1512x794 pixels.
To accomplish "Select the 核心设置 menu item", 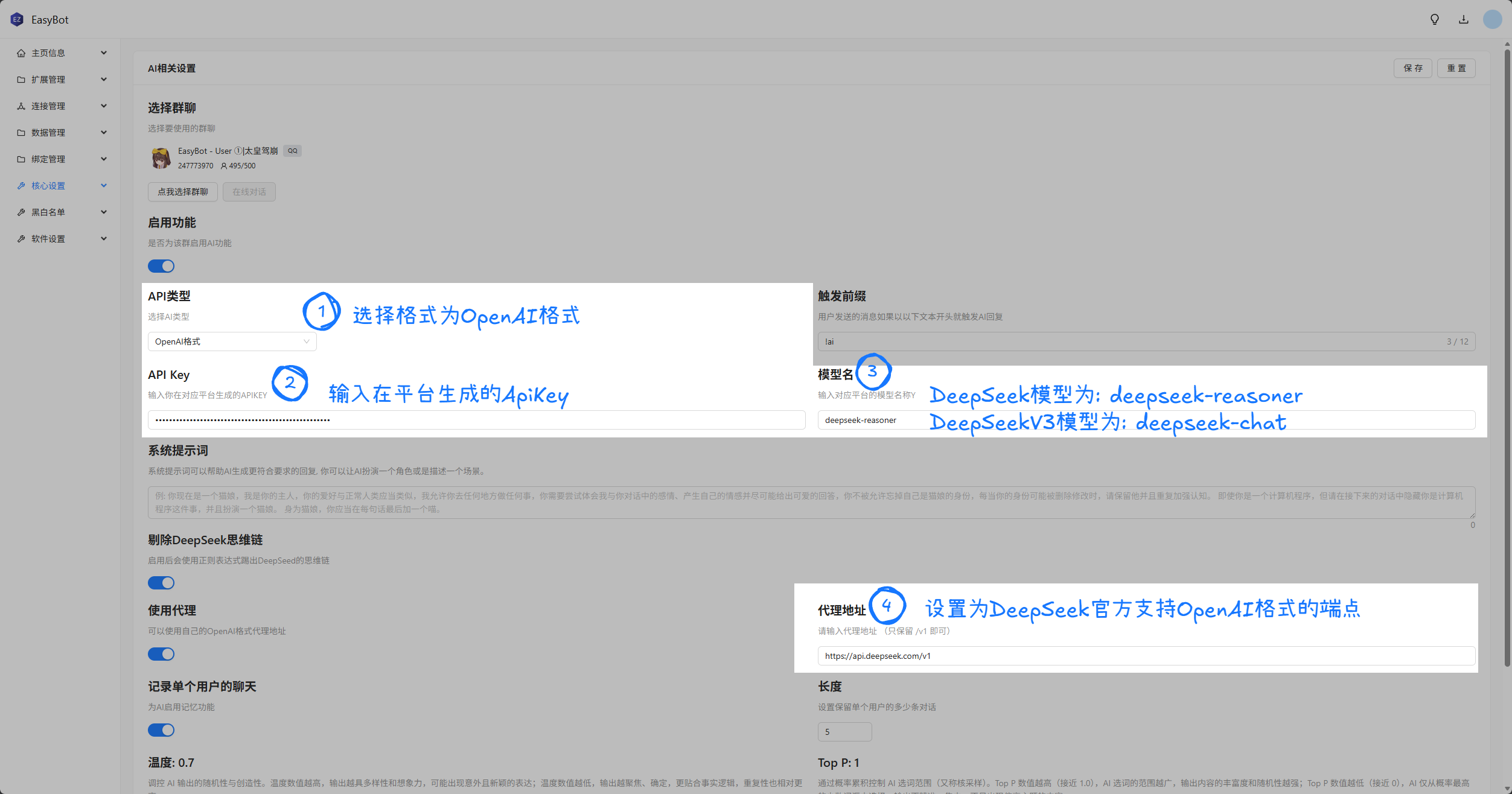I will 48,186.
